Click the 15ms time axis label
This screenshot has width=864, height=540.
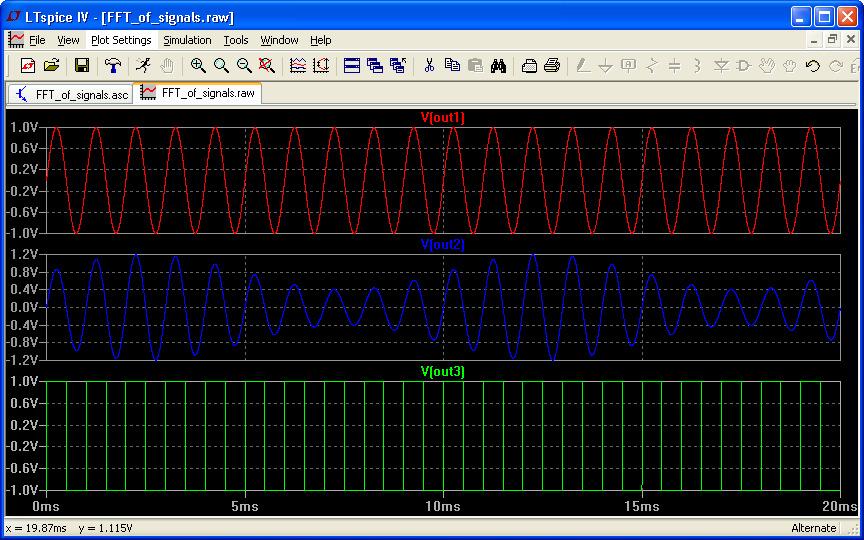642,506
